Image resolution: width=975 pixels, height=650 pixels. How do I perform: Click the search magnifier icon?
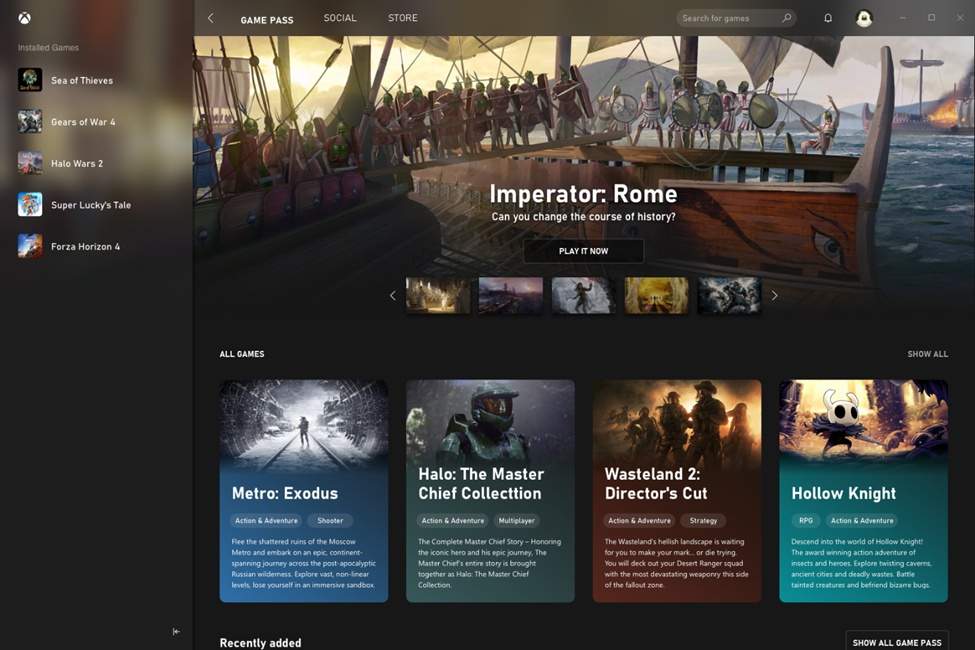(x=787, y=17)
